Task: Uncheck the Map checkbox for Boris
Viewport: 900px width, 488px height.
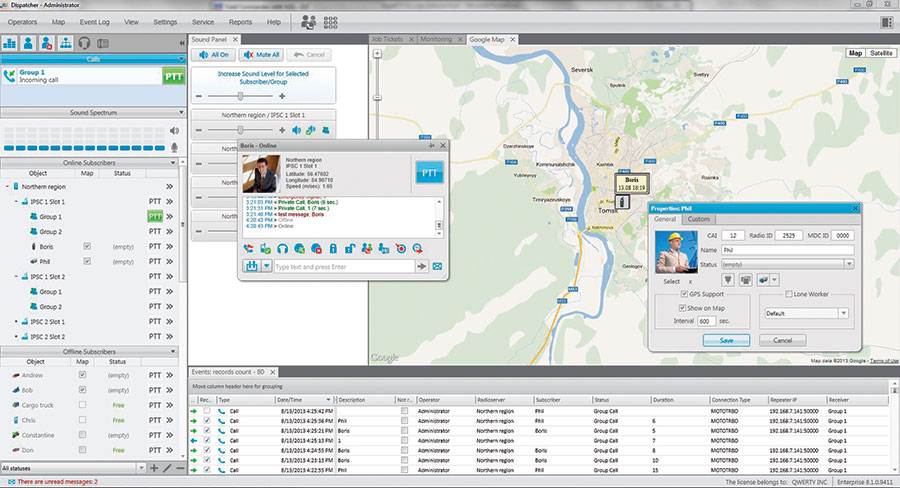Action: [x=87, y=246]
